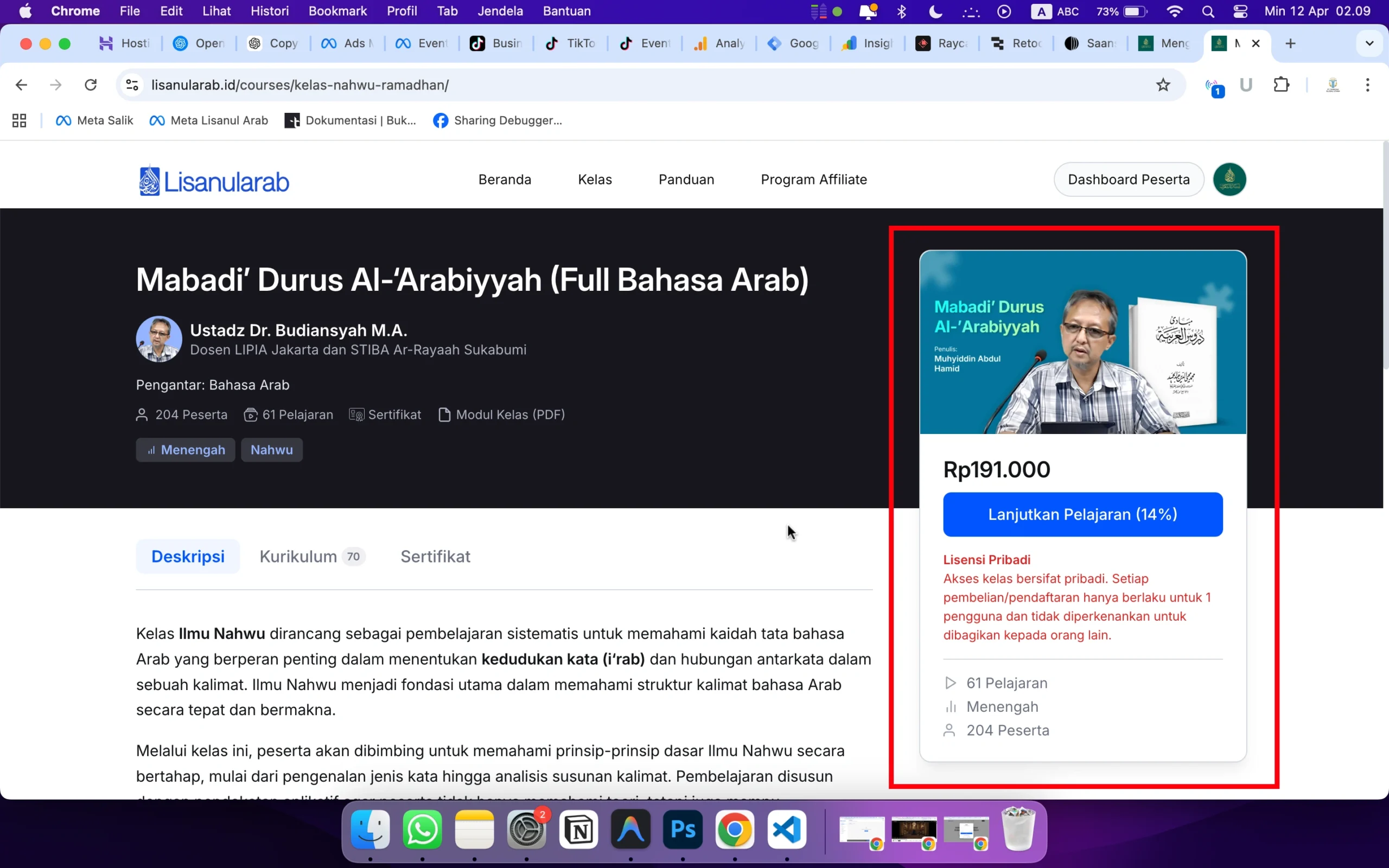Toggle Do Not Disturb via the moon icon

click(935, 11)
